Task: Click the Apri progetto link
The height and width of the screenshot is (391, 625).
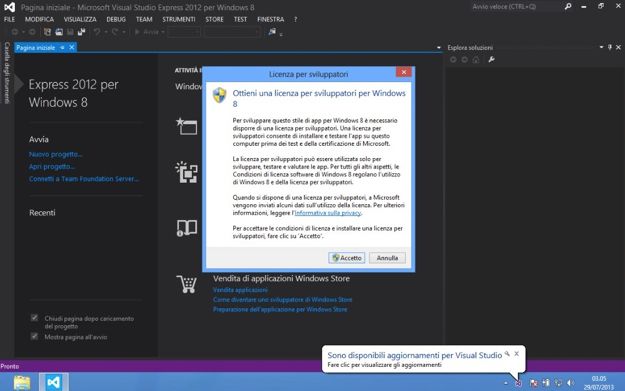Action: pos(52,166)
